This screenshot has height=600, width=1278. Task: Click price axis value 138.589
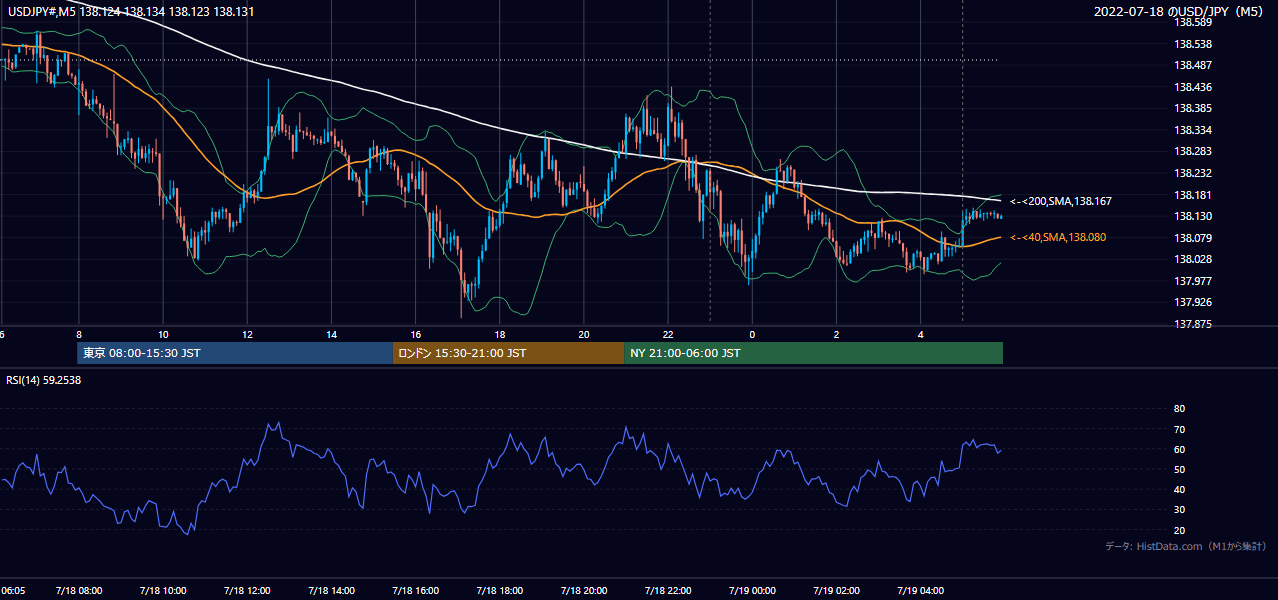point(1194,22)
